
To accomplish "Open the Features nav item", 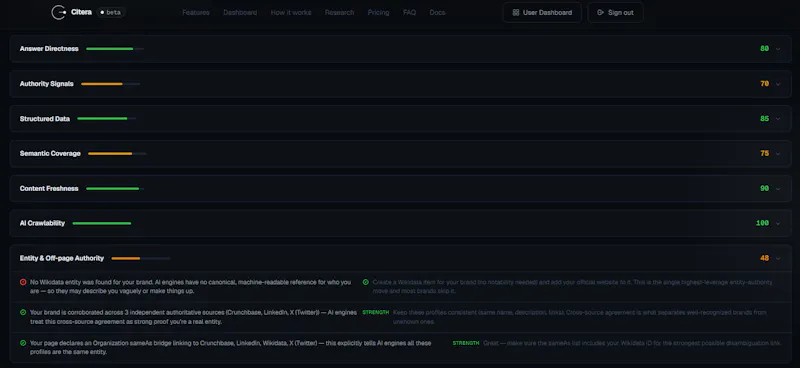I will pos(196,12).
